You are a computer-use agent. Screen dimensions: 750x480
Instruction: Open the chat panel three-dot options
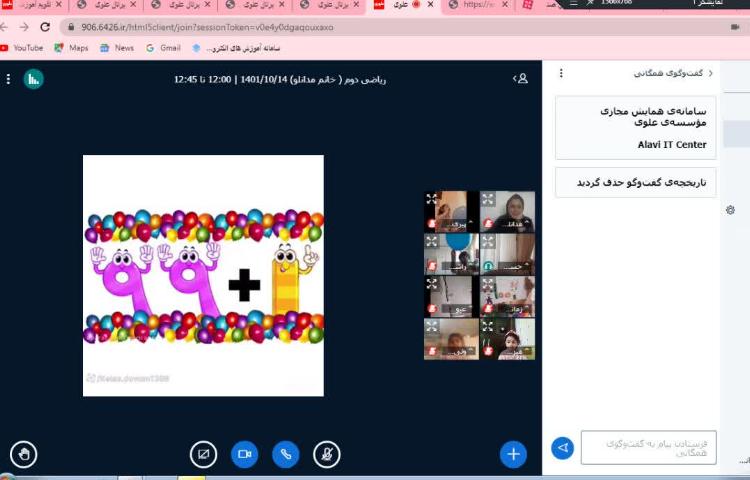point(561,73)
